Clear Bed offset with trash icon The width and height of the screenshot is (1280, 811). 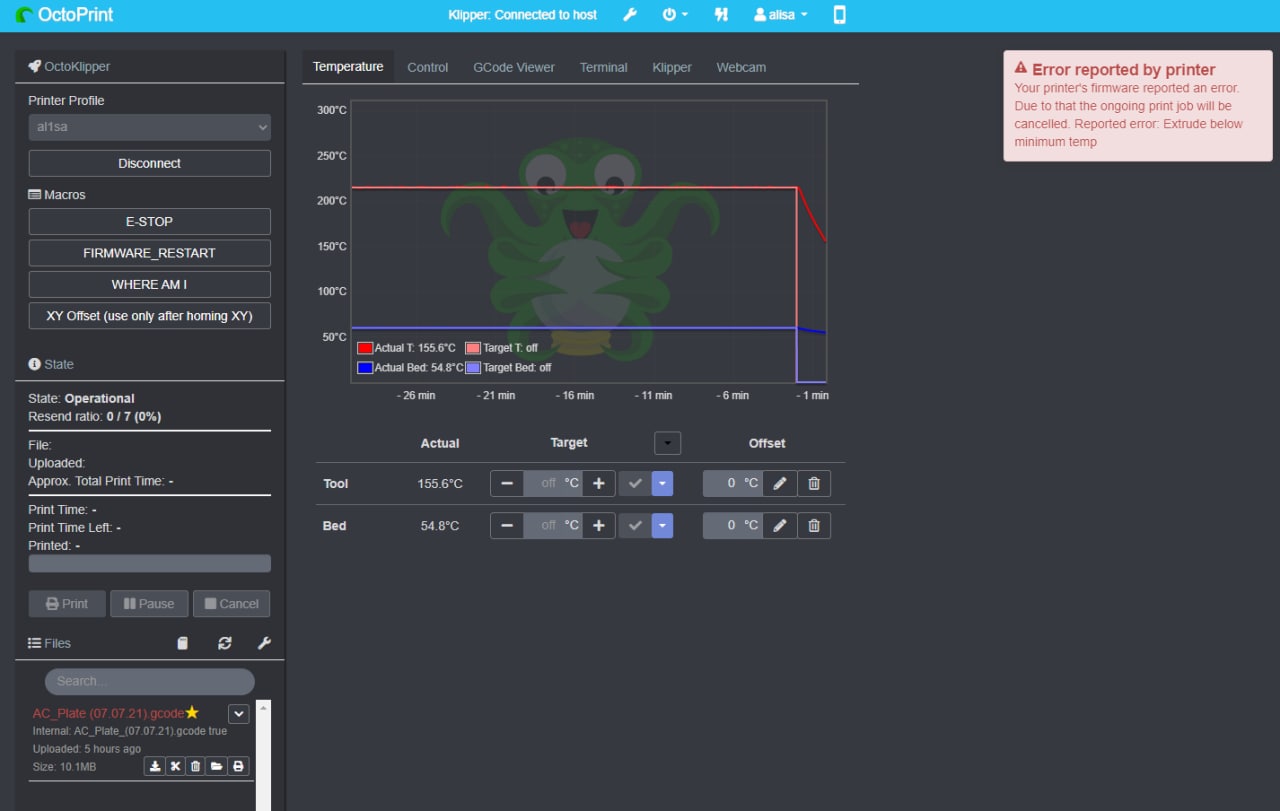[814, 526]
